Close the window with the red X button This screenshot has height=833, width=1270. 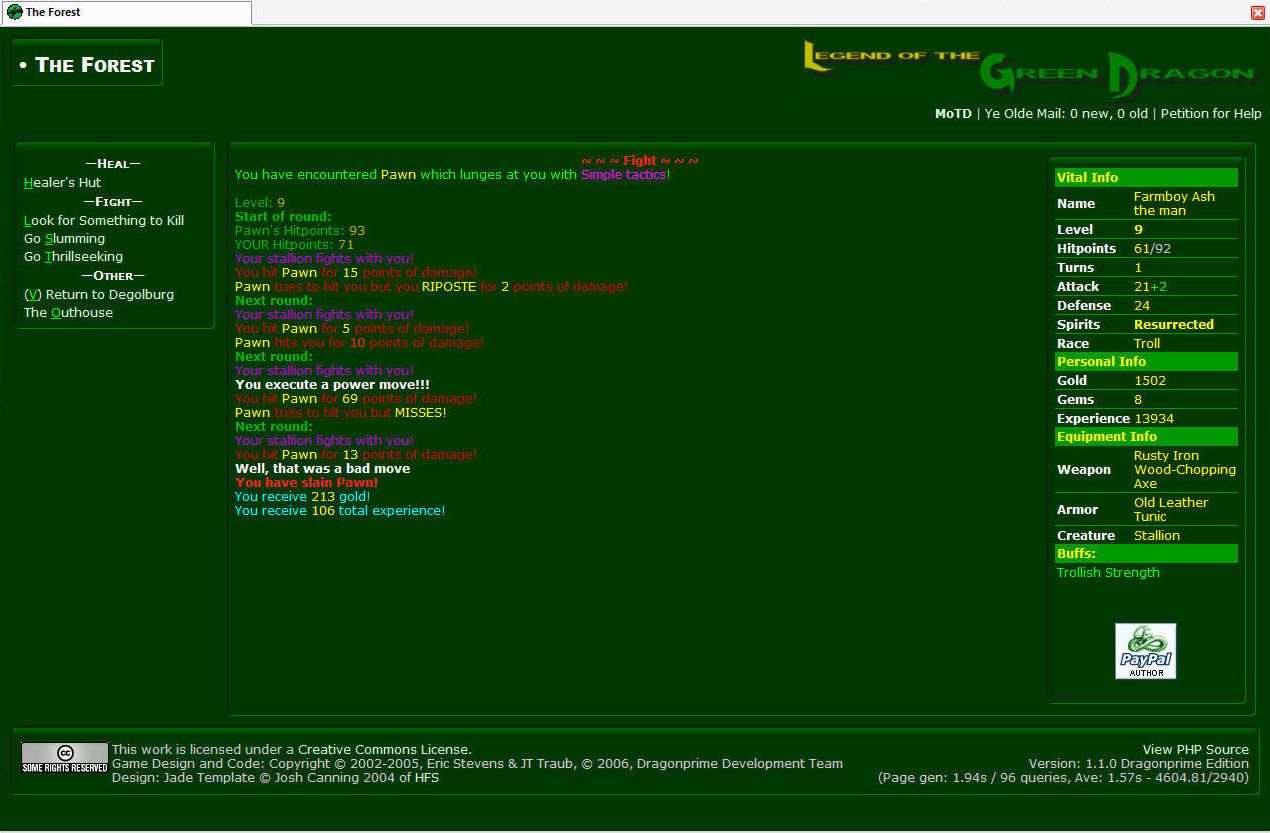(x=1258, y=12)
